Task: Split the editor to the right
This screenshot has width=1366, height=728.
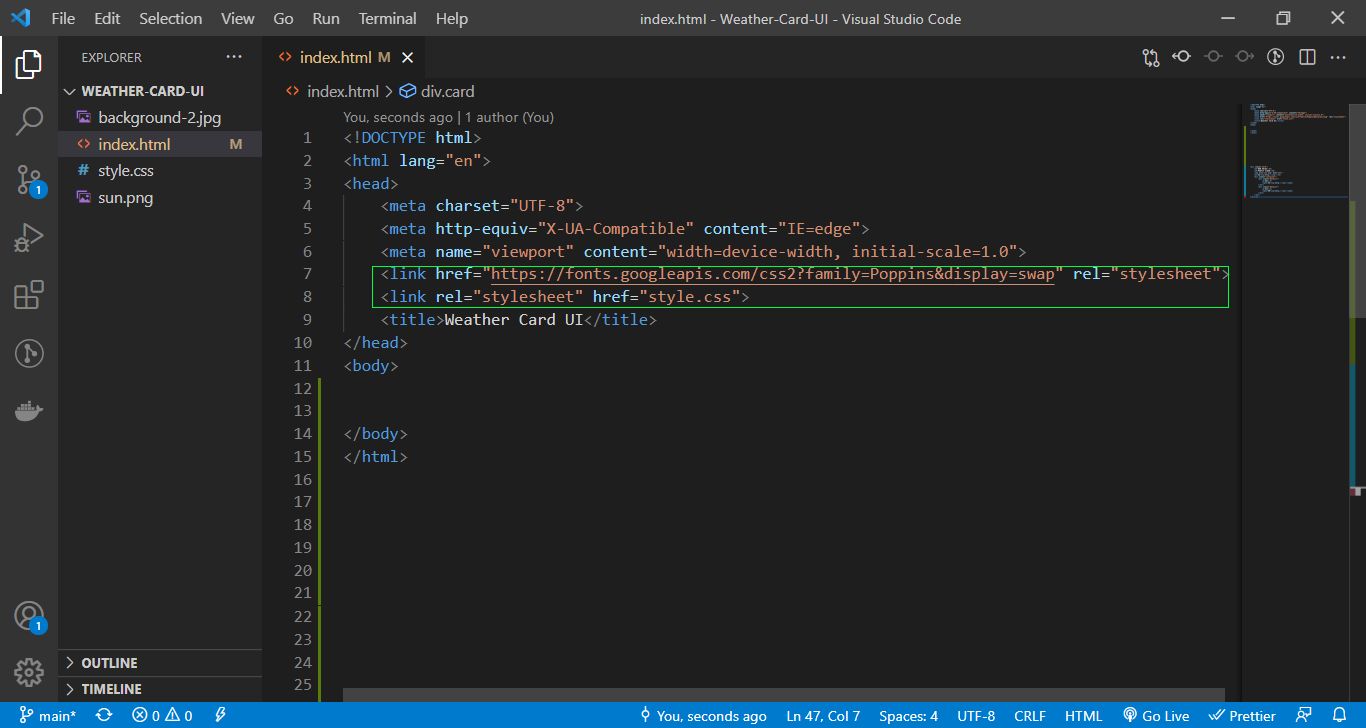Action: click(1307, 58)
